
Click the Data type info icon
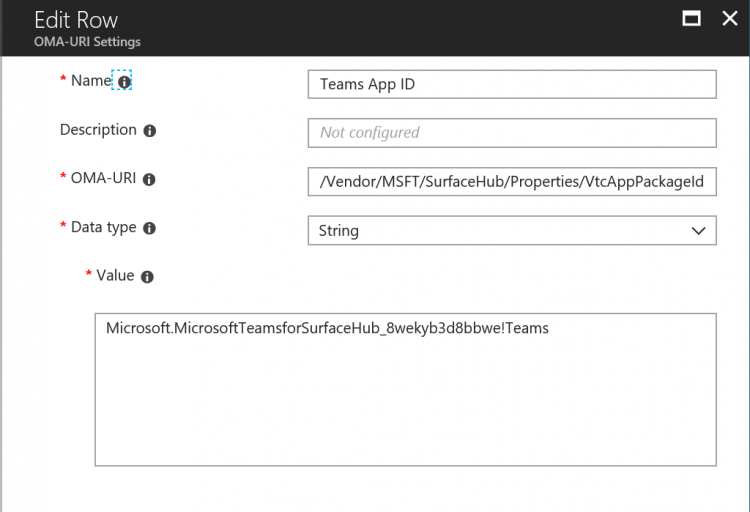(x=150, y=228)
